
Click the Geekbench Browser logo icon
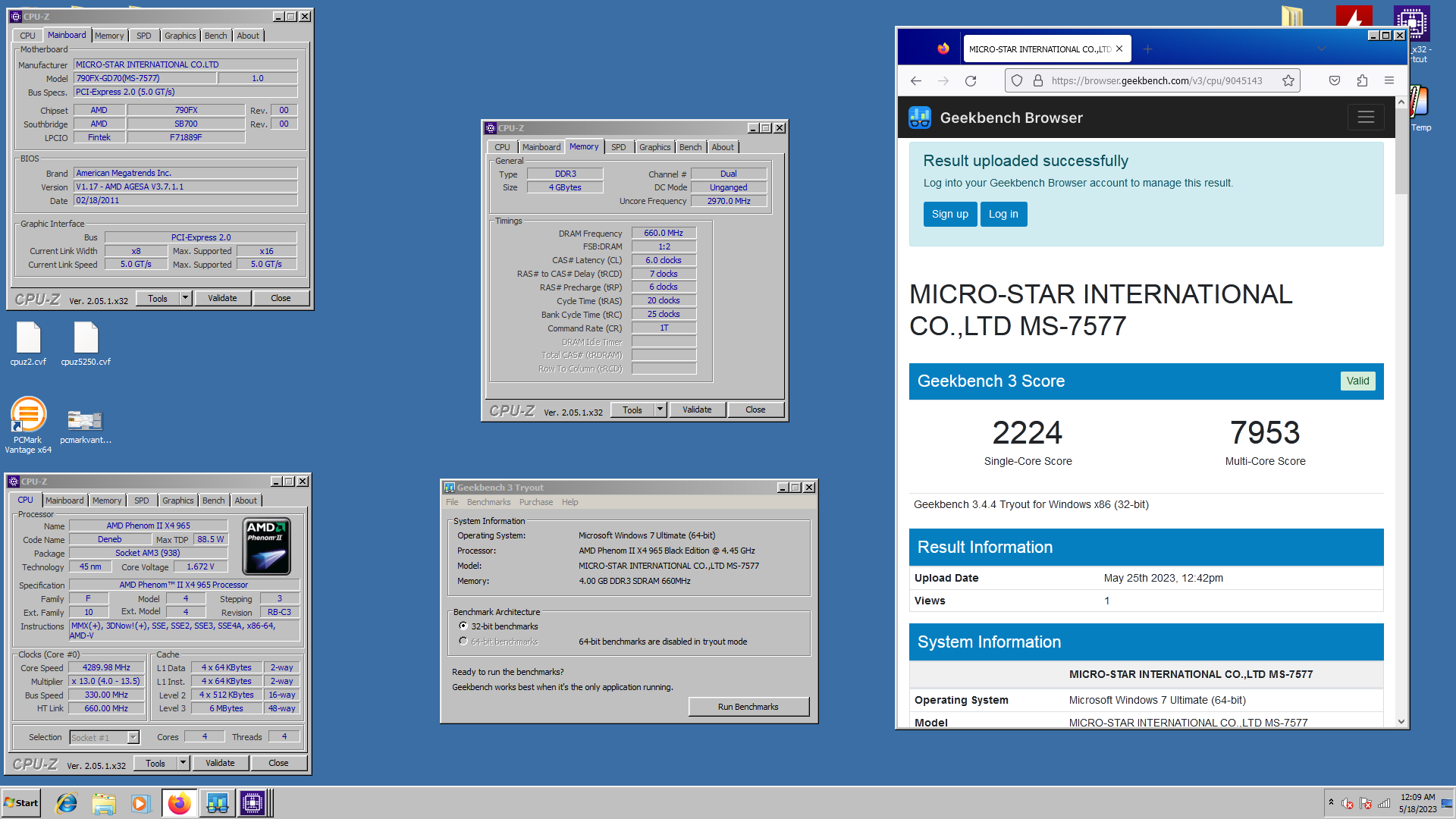(920, 118)
